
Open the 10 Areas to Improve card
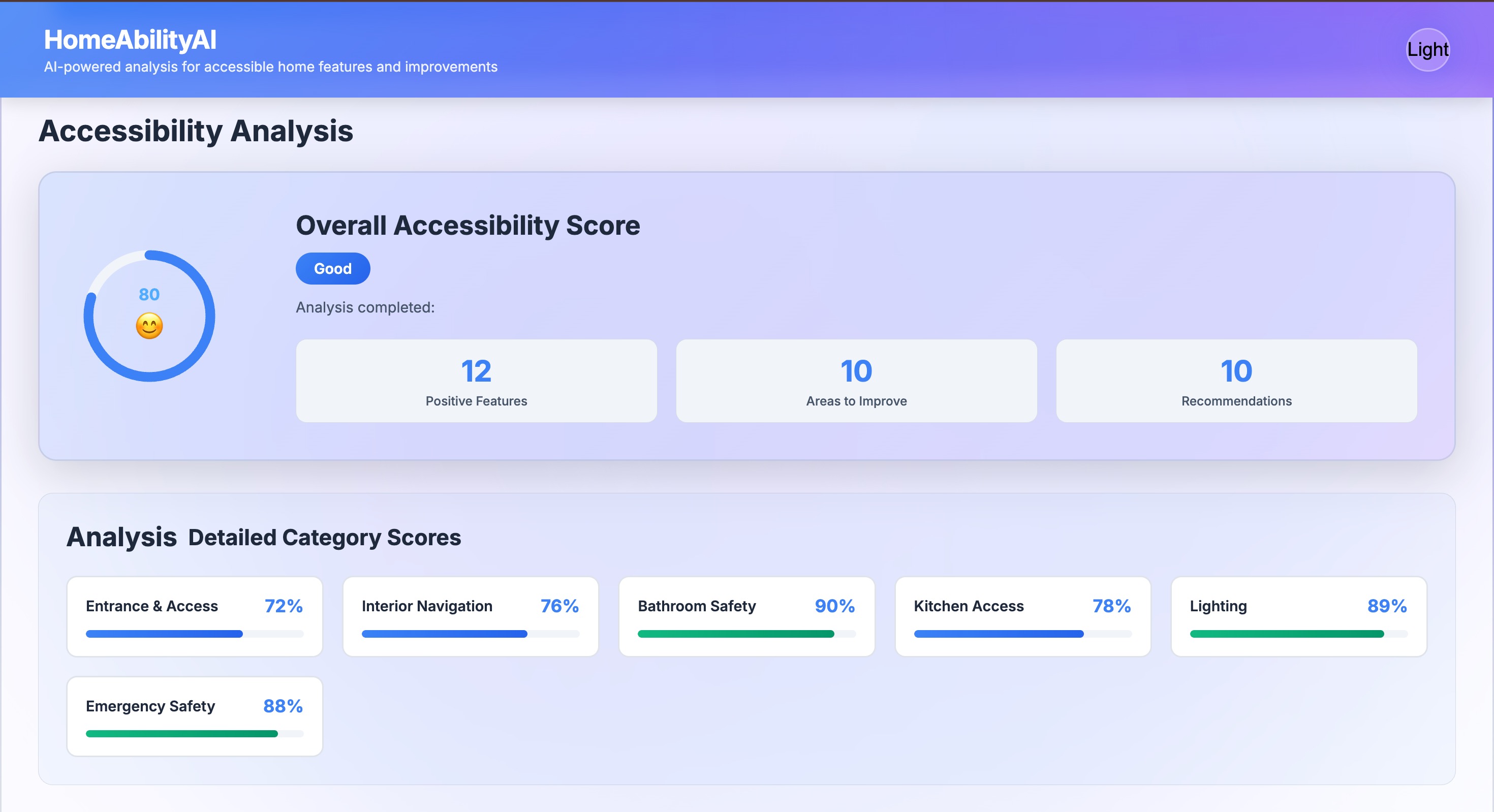(856, 381)
